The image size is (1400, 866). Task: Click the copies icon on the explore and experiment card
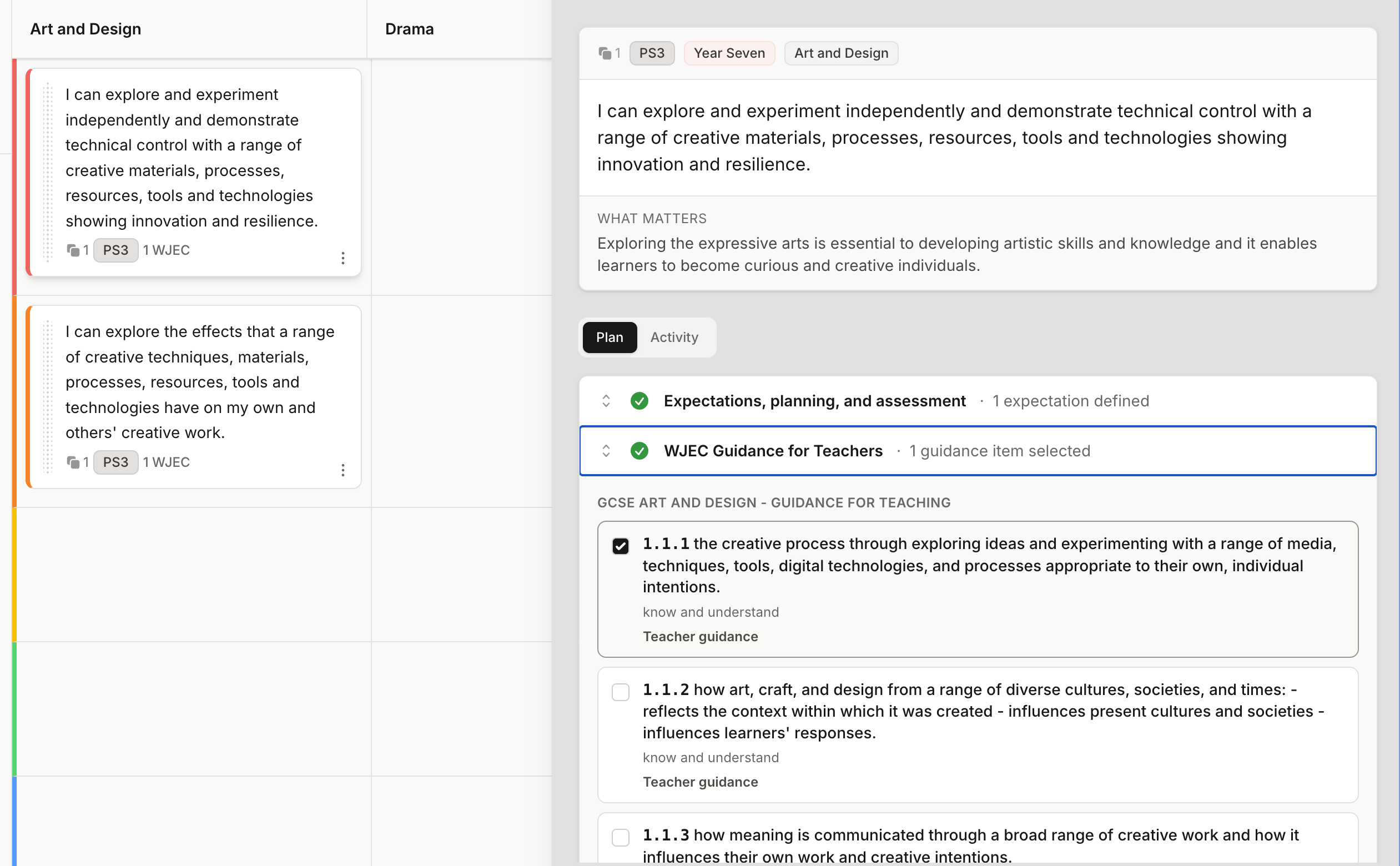point(73,250)
